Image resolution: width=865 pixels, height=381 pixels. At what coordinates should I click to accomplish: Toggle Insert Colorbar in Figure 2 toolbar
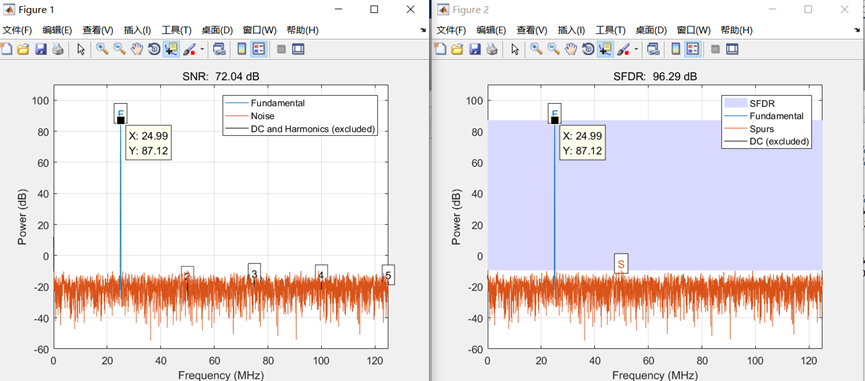676,50
